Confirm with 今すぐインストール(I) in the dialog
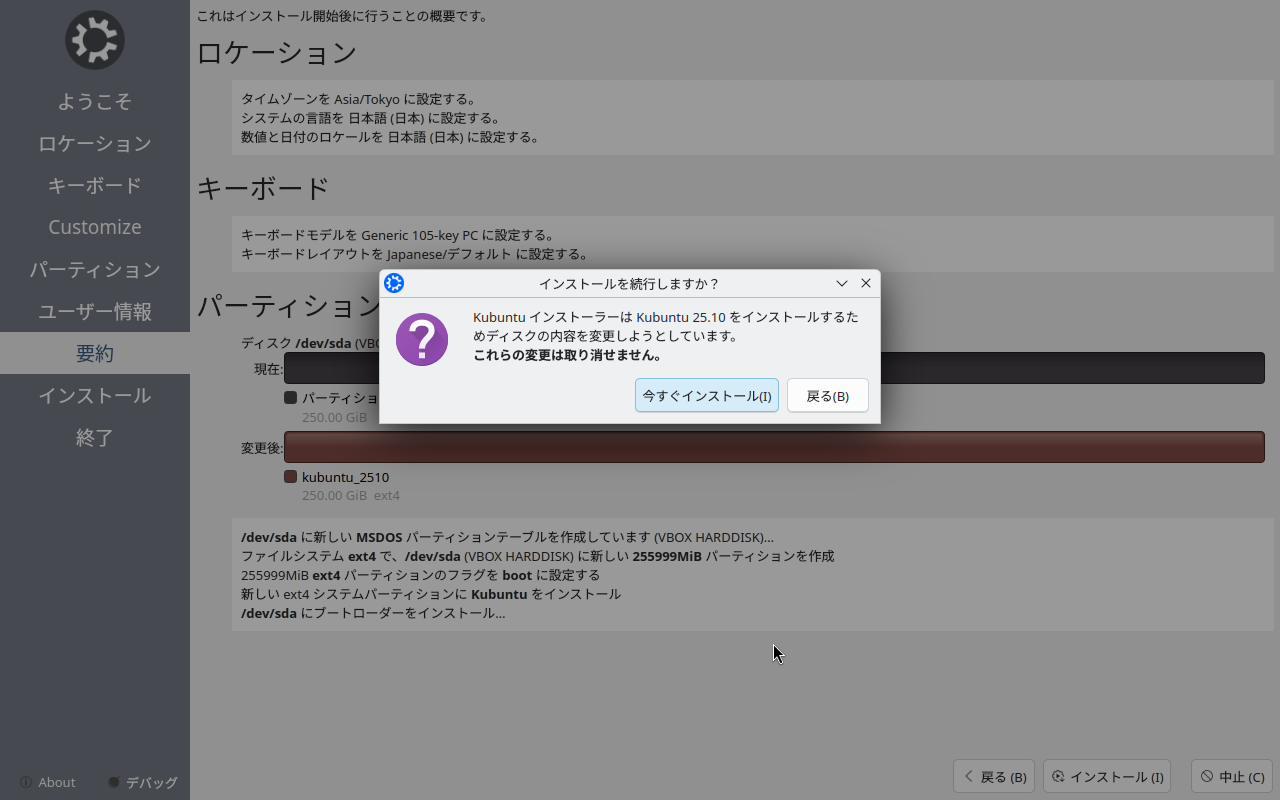 pos(707,395)
